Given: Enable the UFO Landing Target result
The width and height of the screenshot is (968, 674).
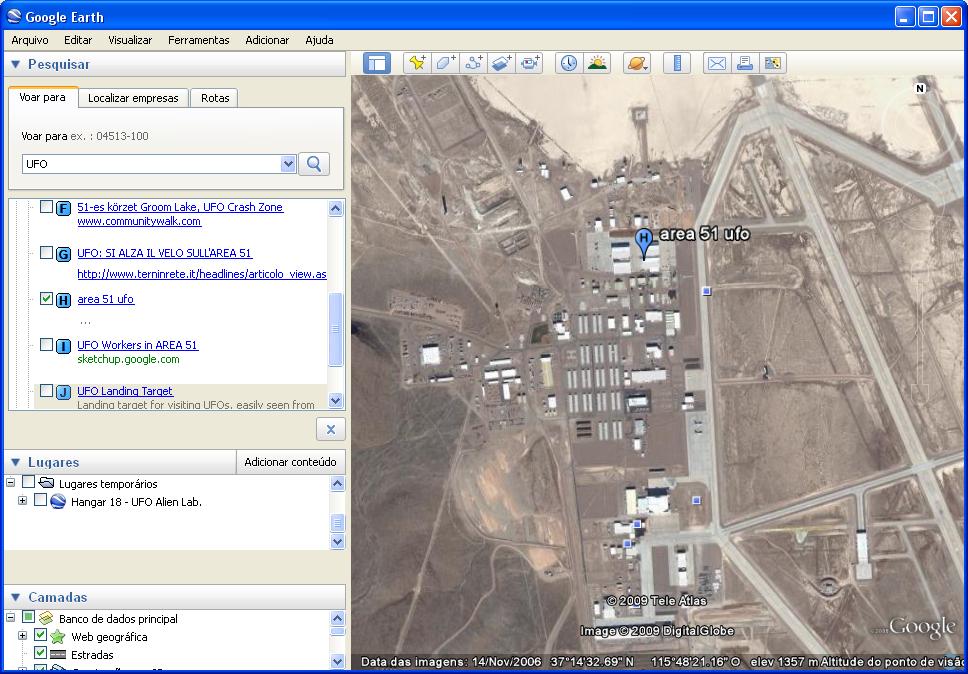Looking at the screenshot, I should [x=45, y=391].
